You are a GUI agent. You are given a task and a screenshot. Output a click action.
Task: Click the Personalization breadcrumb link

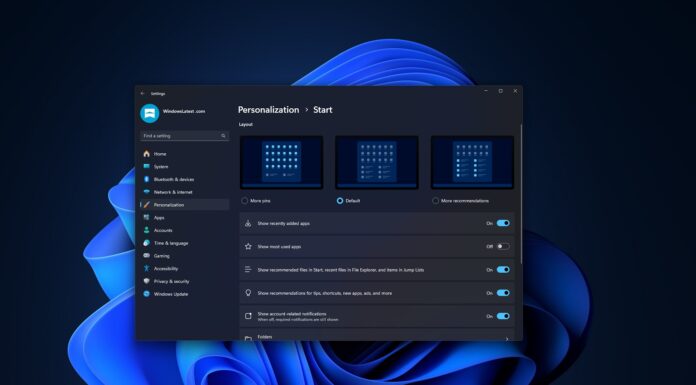(269, 110)
